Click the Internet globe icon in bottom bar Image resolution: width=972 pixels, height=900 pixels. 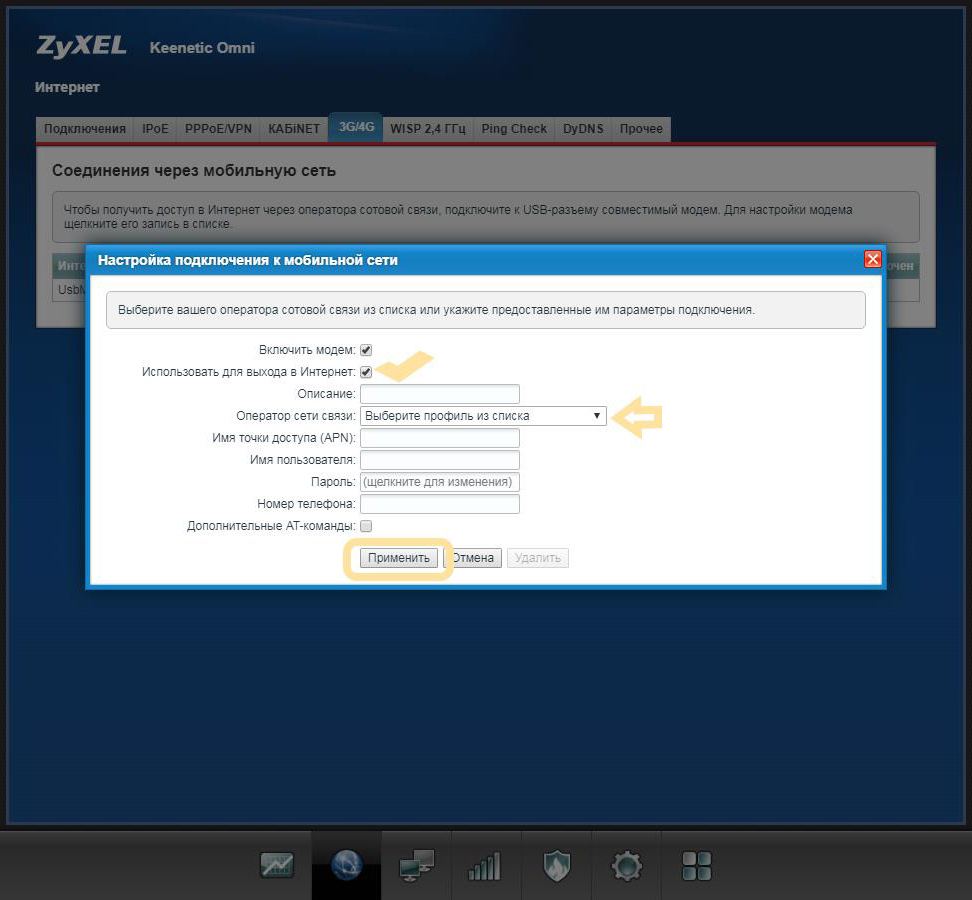click(x=346, y=865)
